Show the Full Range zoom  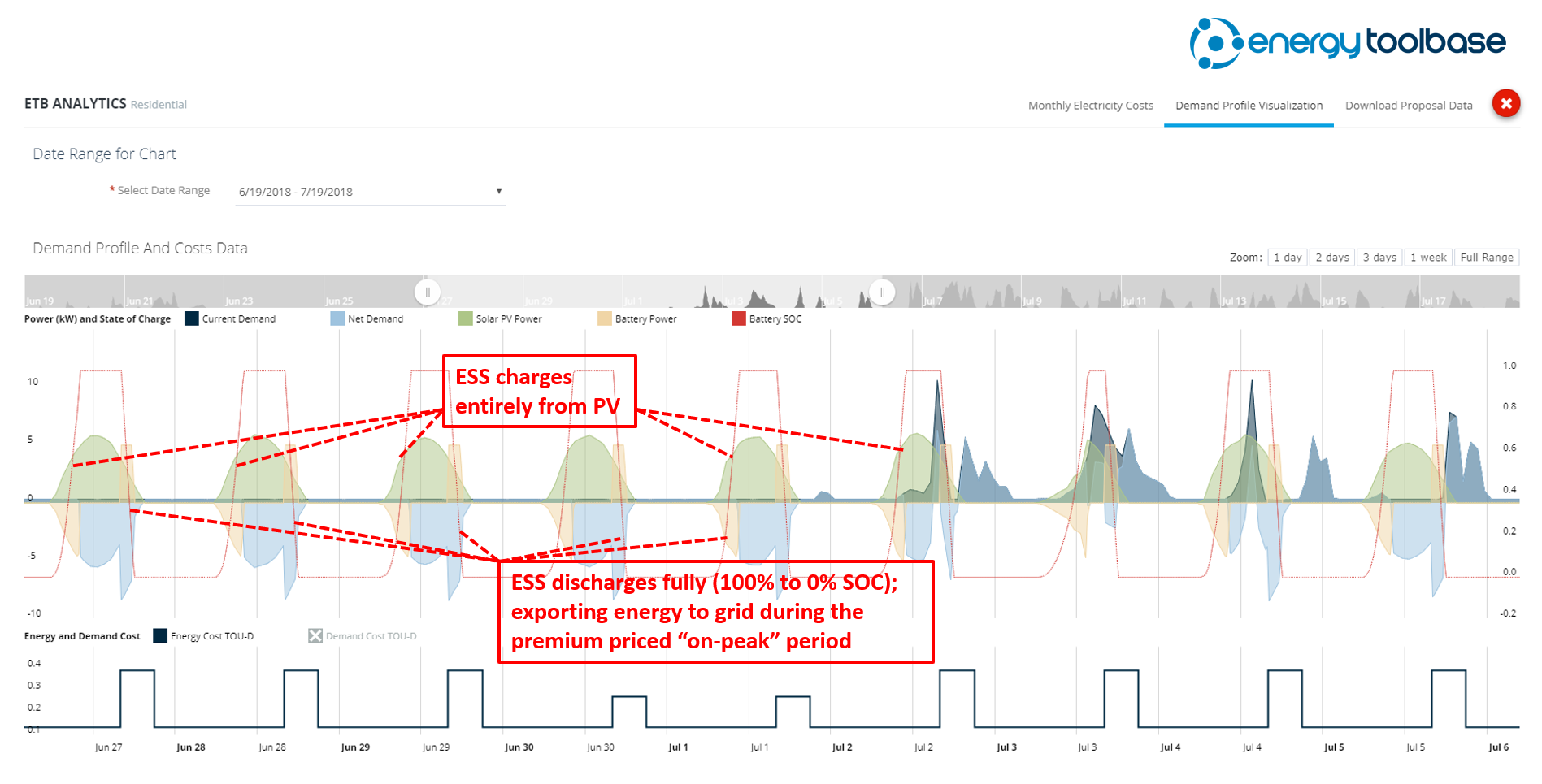pyautogui.click(x=1487, y=258)
